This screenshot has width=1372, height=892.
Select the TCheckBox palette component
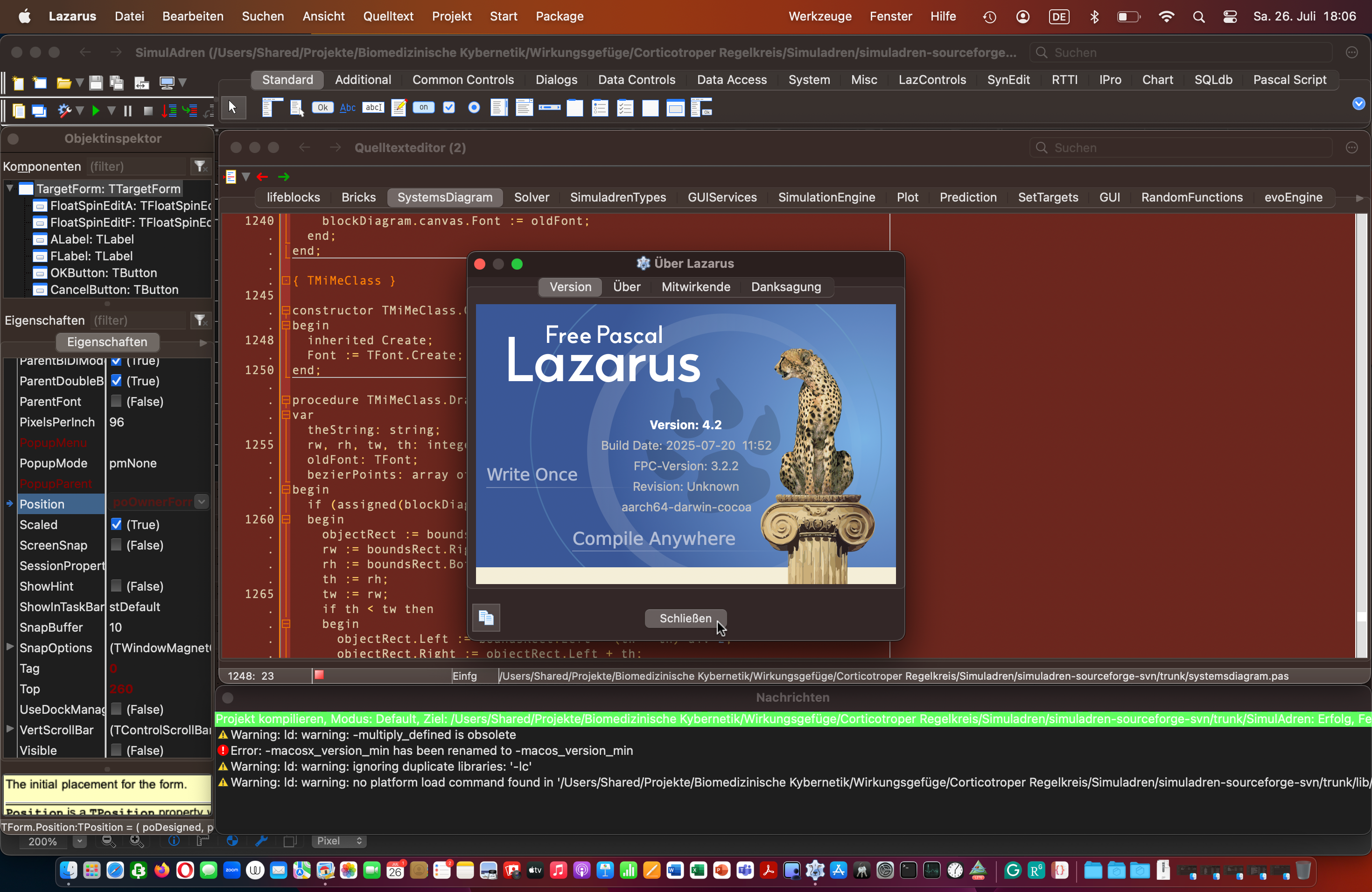[449, 108]
